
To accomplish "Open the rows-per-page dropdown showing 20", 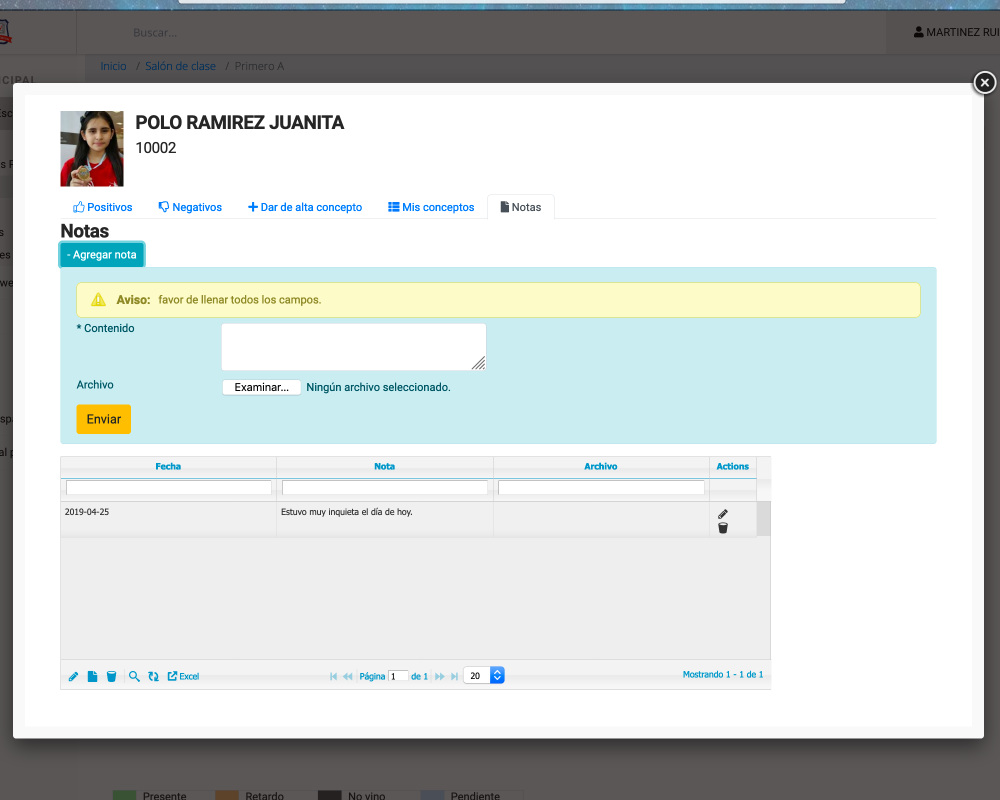I will pos(484,676).
